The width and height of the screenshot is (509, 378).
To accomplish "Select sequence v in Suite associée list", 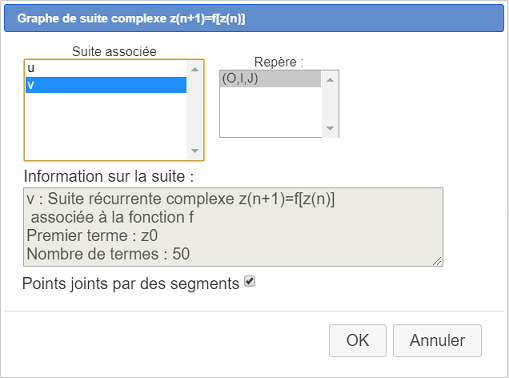I will (106, 85).
